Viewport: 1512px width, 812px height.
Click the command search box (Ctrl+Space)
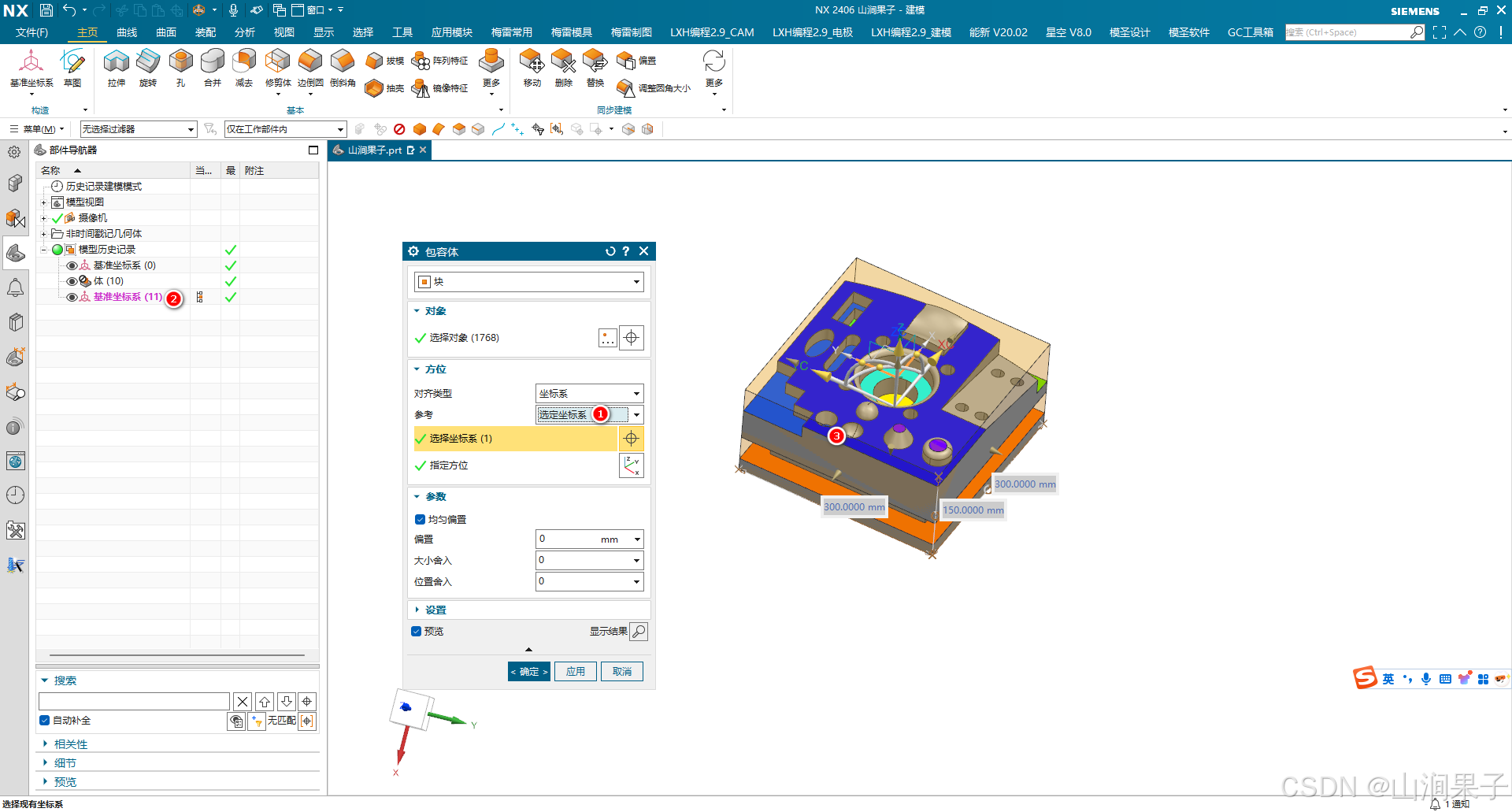tap(1354, 32)
